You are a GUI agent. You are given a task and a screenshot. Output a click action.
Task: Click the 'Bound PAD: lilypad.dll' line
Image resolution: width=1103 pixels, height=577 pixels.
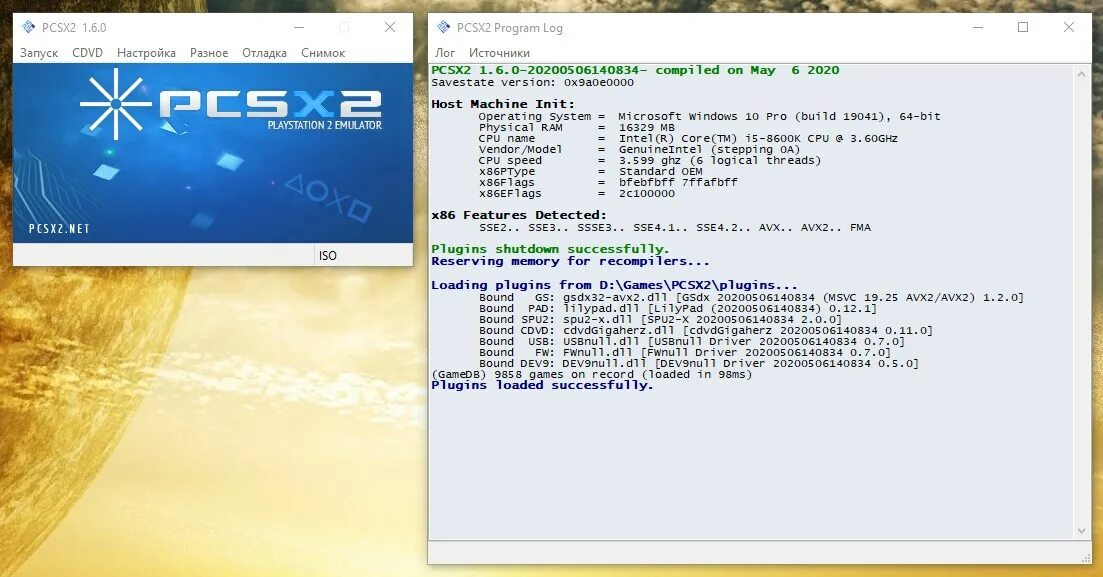(677, 308)
